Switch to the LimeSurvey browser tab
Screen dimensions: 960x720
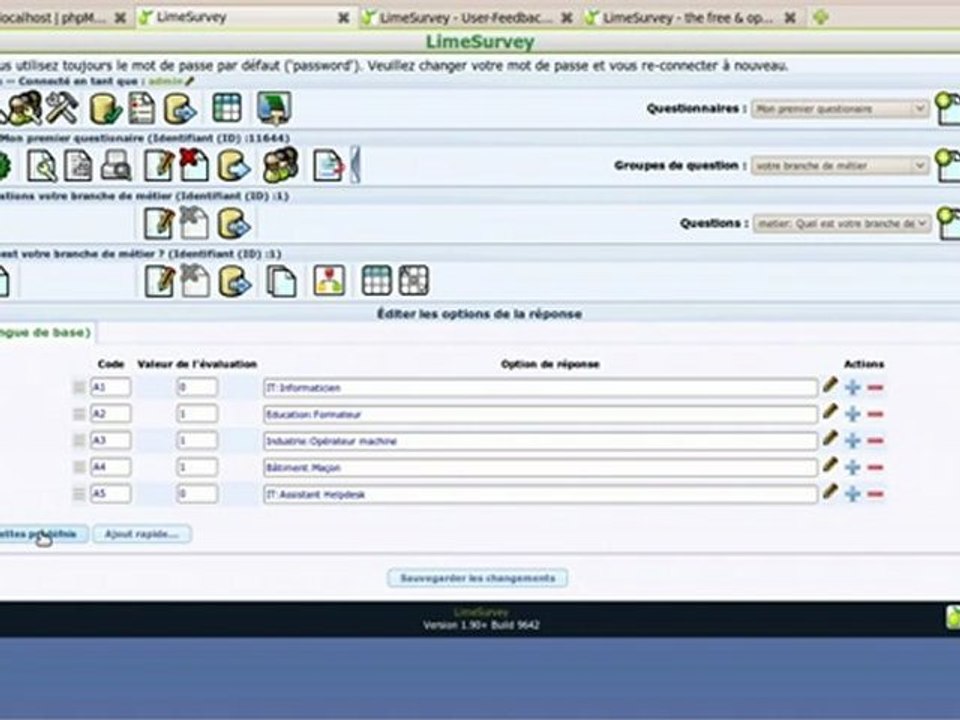245,17
